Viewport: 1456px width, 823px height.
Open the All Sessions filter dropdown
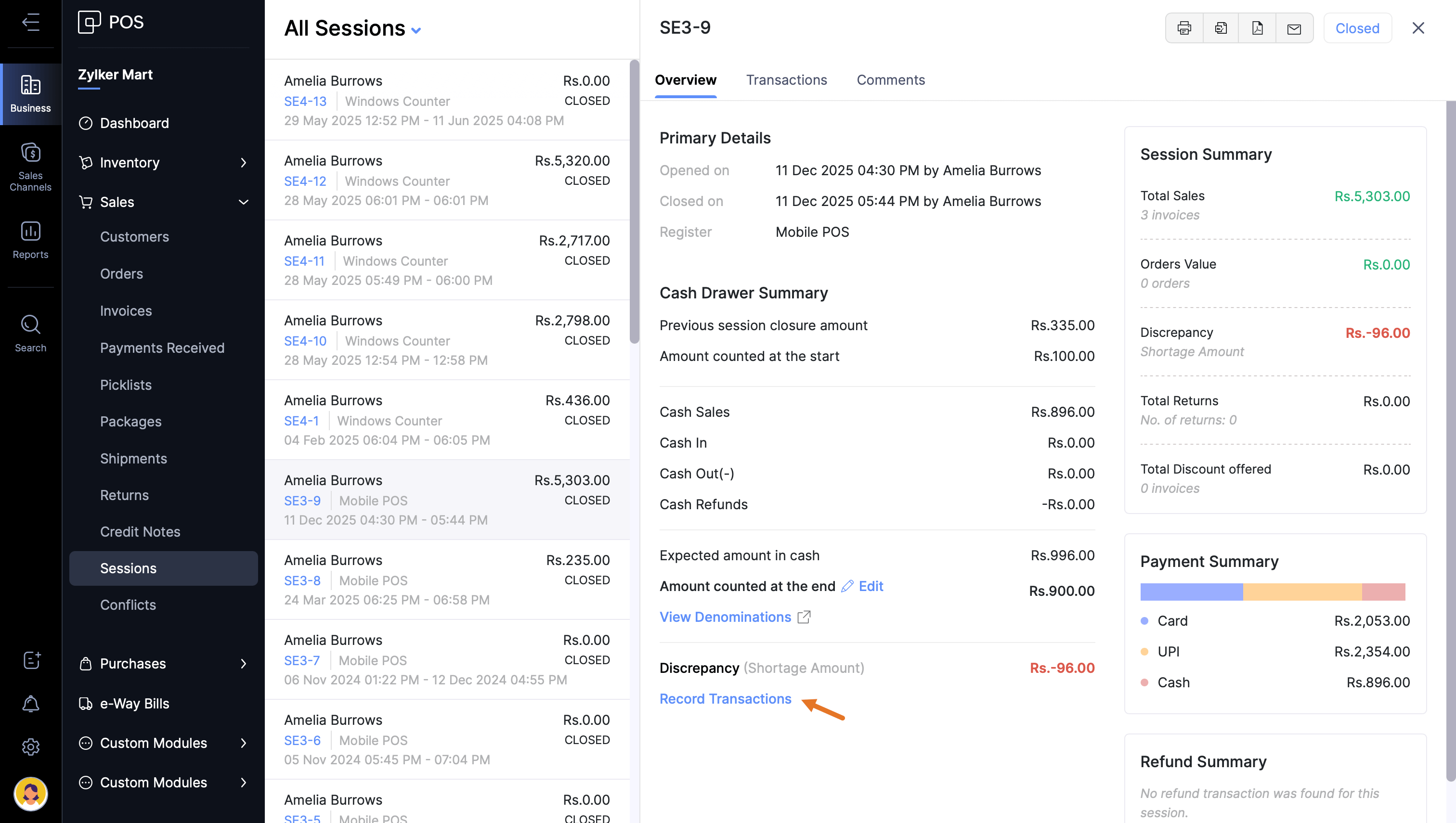[416, 30]
